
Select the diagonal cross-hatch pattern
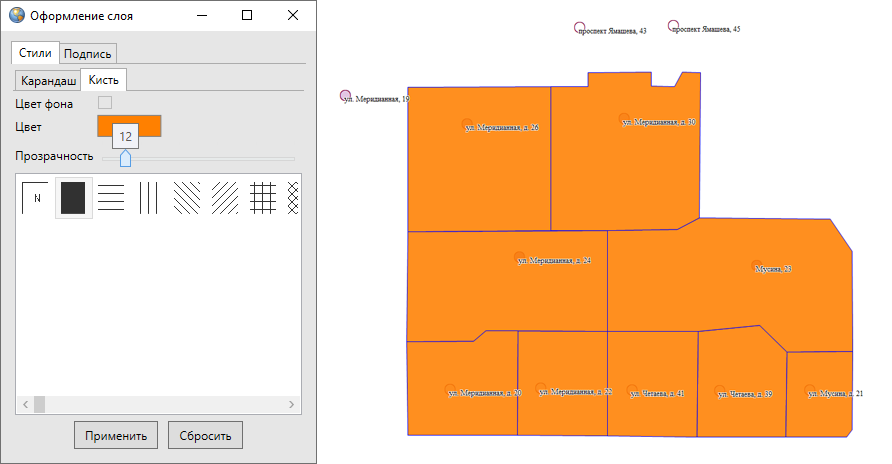pos(293,198)
